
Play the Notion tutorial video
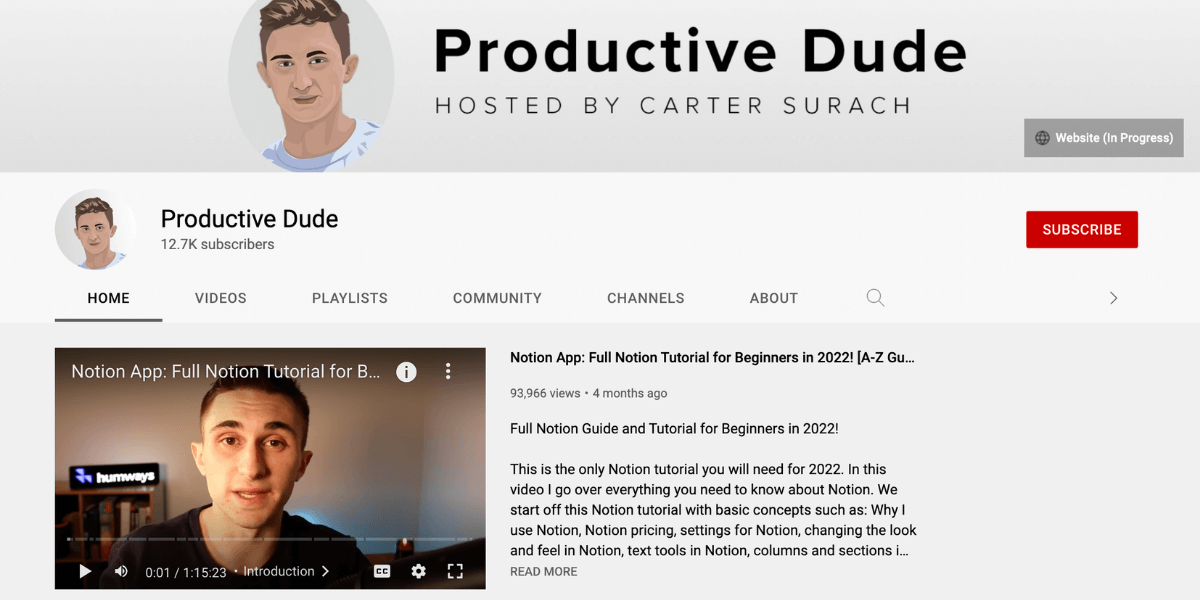coord(85,571)
